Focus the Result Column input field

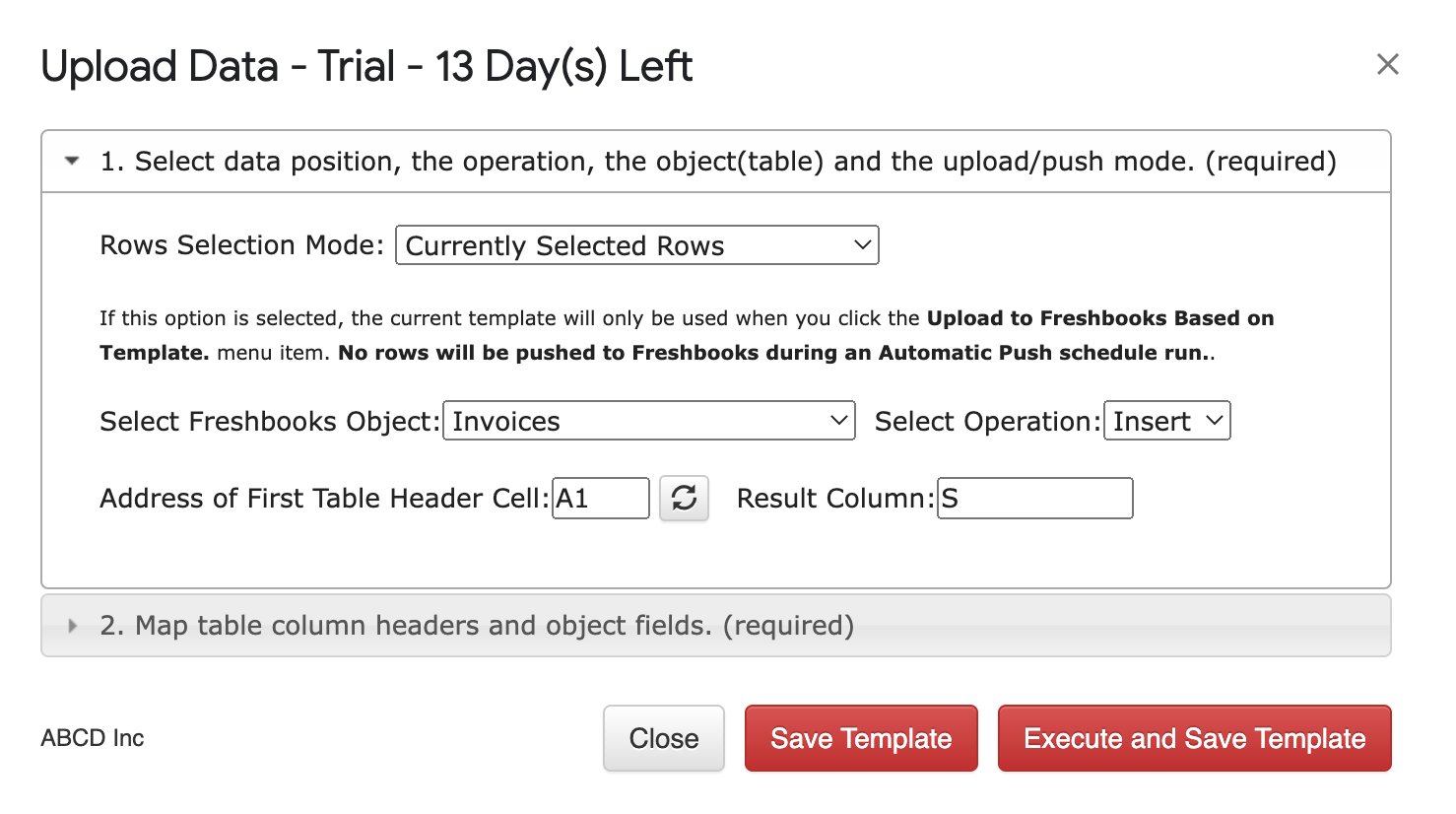point(1034,498)
